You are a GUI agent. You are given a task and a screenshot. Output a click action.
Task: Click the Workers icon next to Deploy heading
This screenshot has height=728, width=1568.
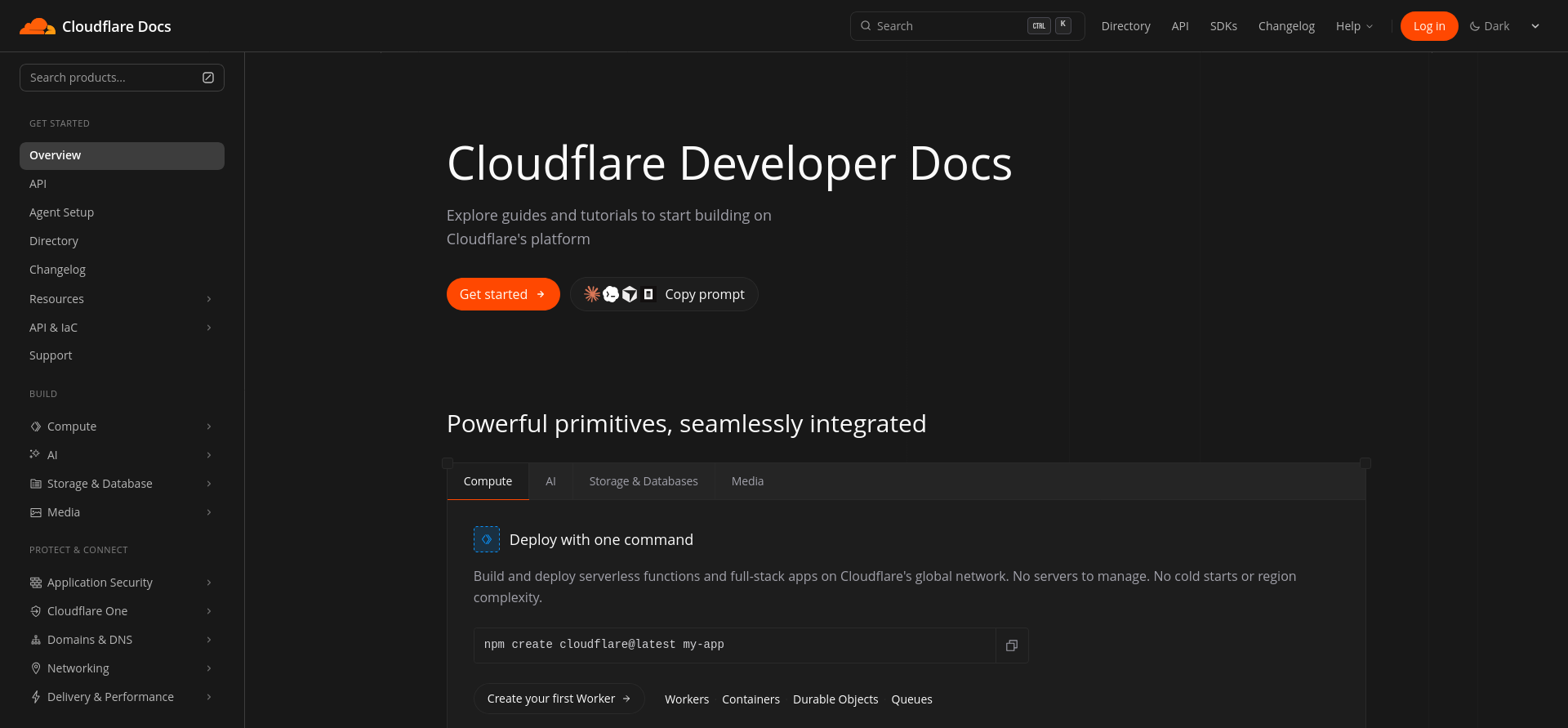[487, 539]
